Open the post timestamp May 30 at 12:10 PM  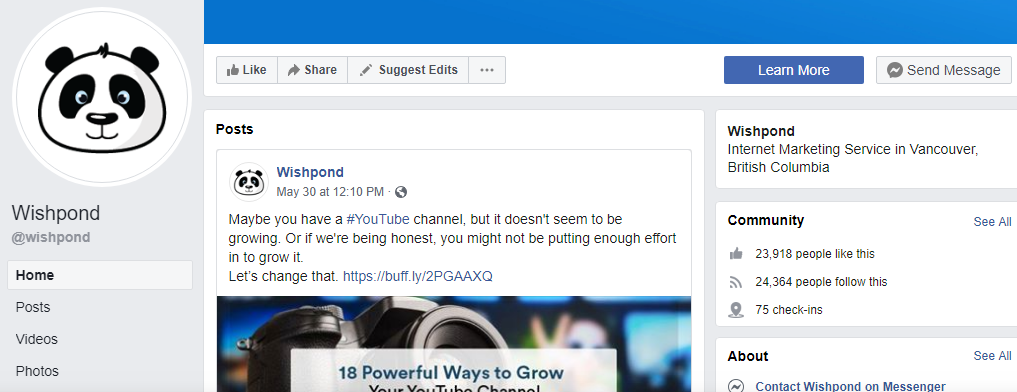[x=330, y=192]
